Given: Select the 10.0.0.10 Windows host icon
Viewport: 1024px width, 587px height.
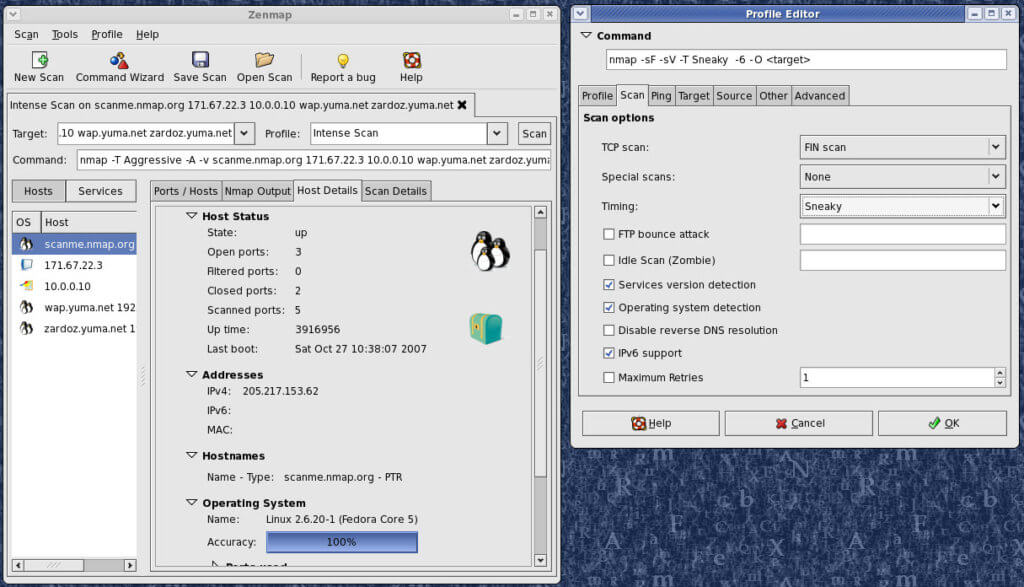Looking at the screenshot, I should [26, 286].
